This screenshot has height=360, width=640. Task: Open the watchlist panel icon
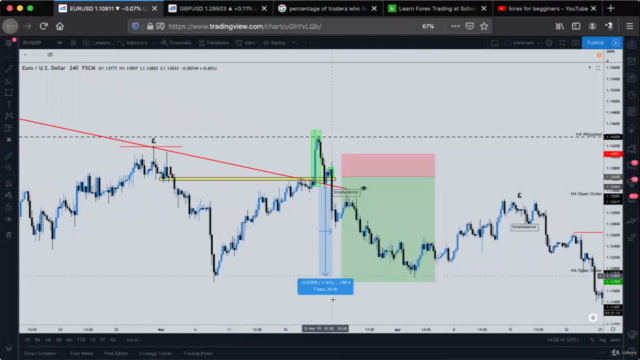coord(632,44)
